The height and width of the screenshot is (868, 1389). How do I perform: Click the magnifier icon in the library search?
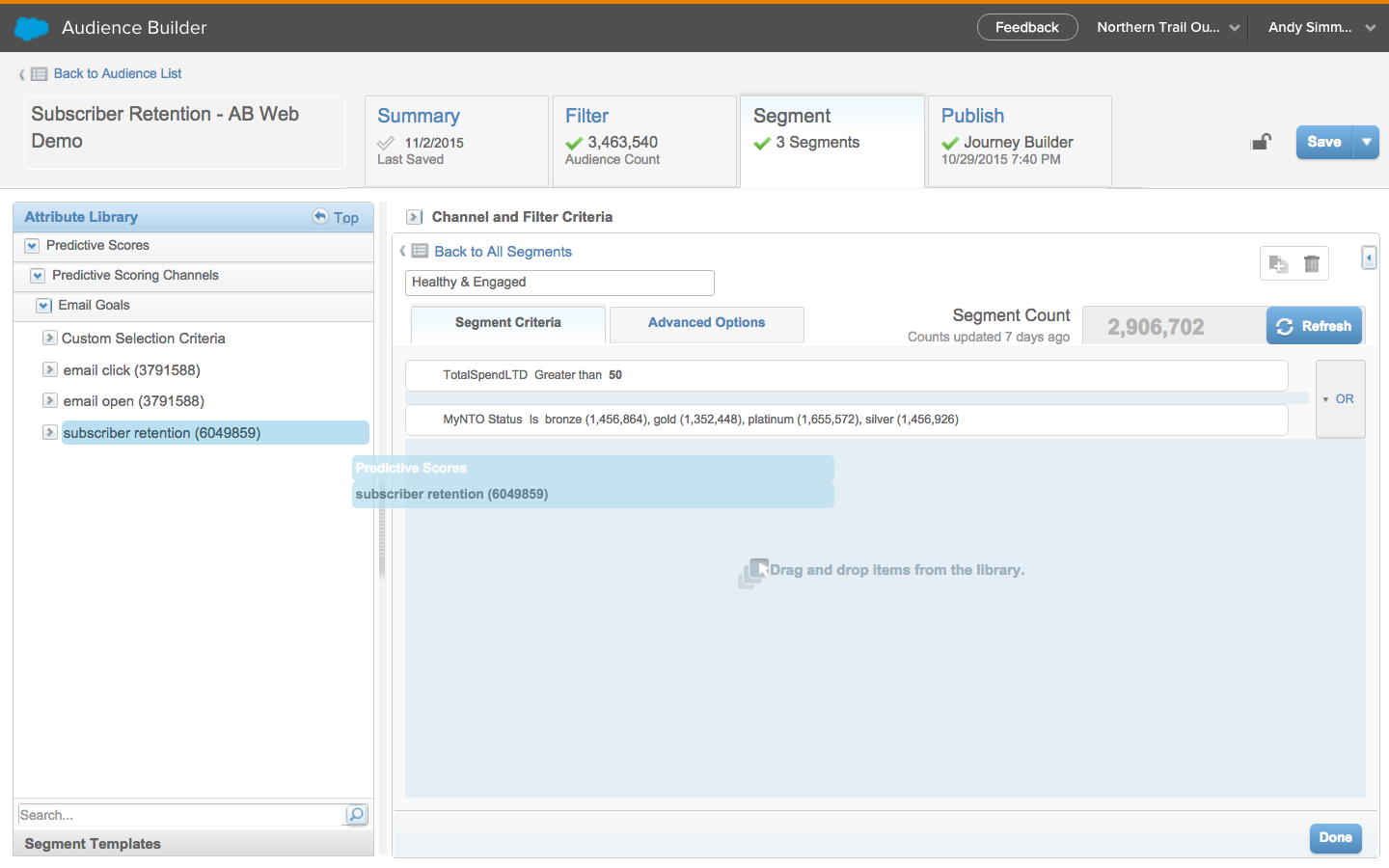click(356, 815)
